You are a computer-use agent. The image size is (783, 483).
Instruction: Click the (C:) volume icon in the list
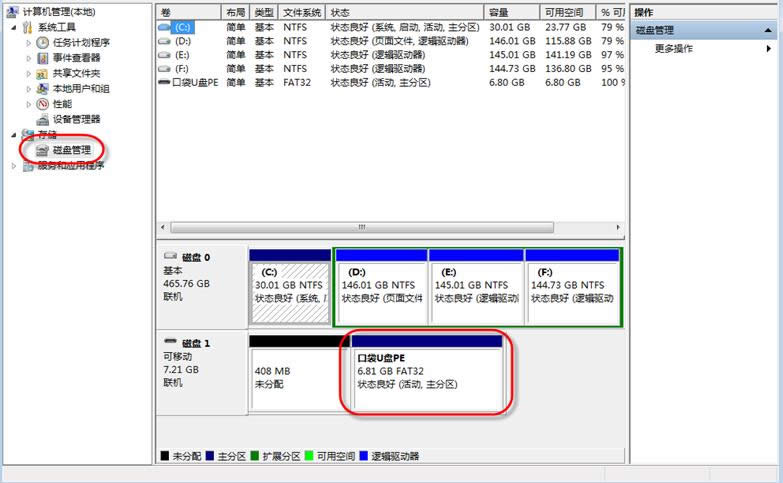[165, 27]
